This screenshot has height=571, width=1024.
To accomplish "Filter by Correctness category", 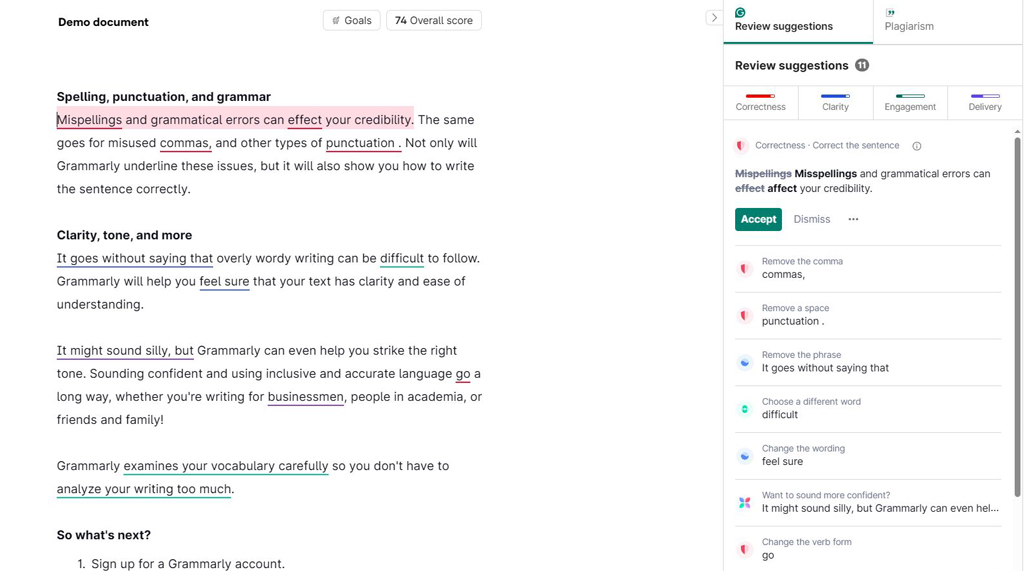I will click(x=761, y=103).
